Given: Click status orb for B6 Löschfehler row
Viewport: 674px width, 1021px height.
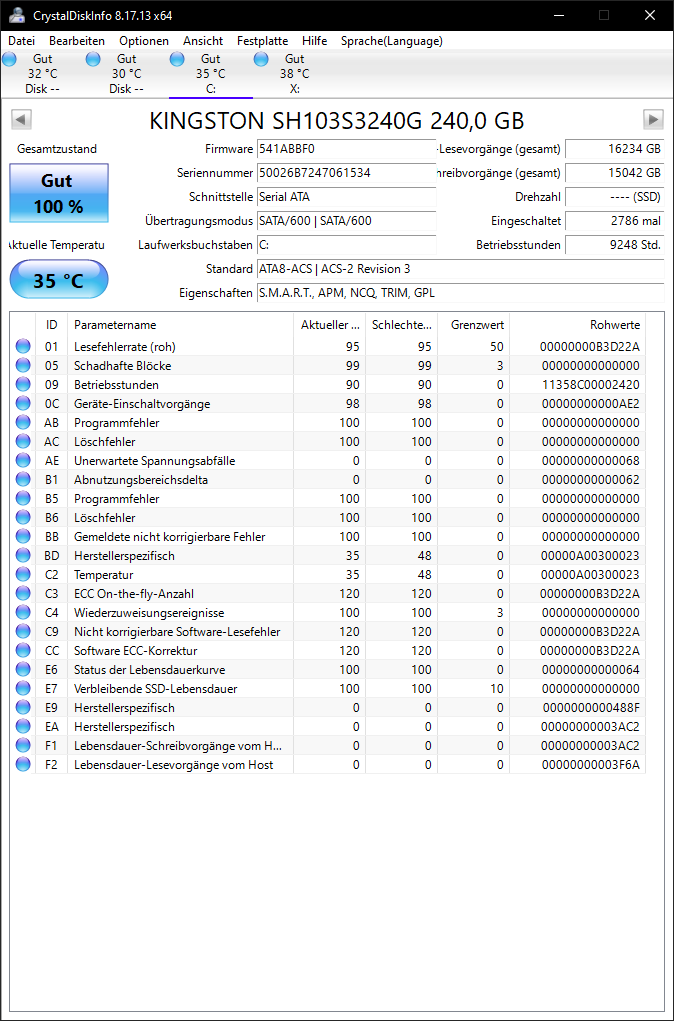Looking at the screenshot, I should coord(23,518).
